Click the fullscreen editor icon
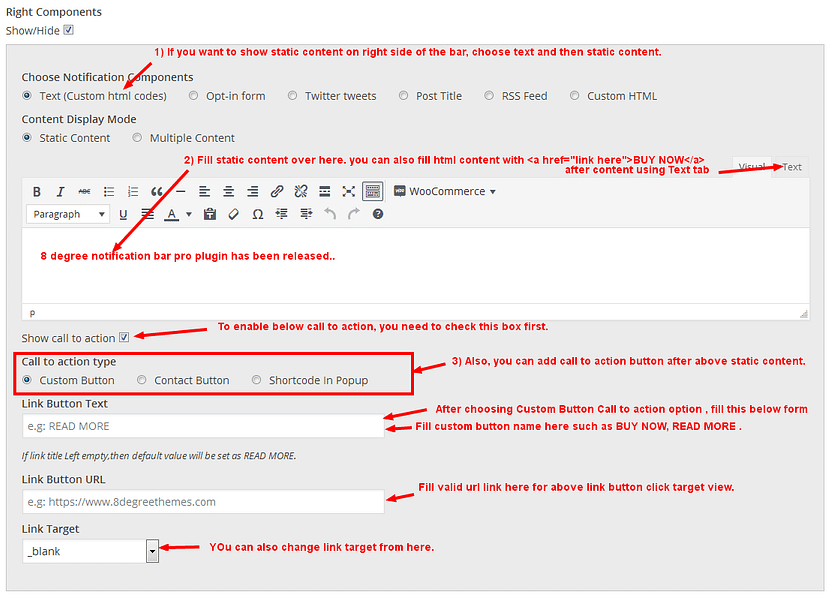 (x=349, y=191)
